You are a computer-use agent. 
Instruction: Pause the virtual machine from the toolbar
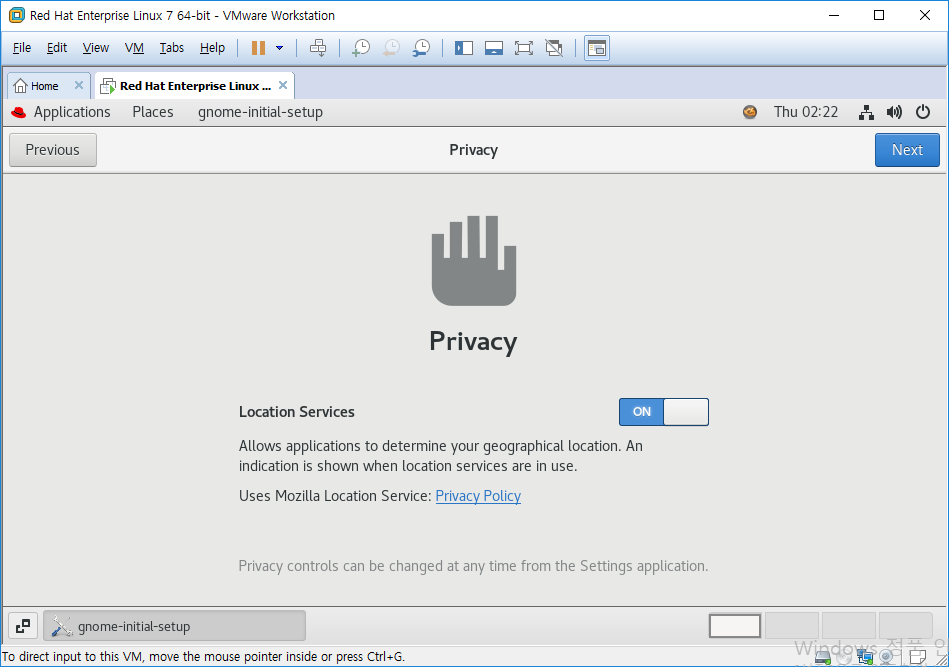coord(258,48)
